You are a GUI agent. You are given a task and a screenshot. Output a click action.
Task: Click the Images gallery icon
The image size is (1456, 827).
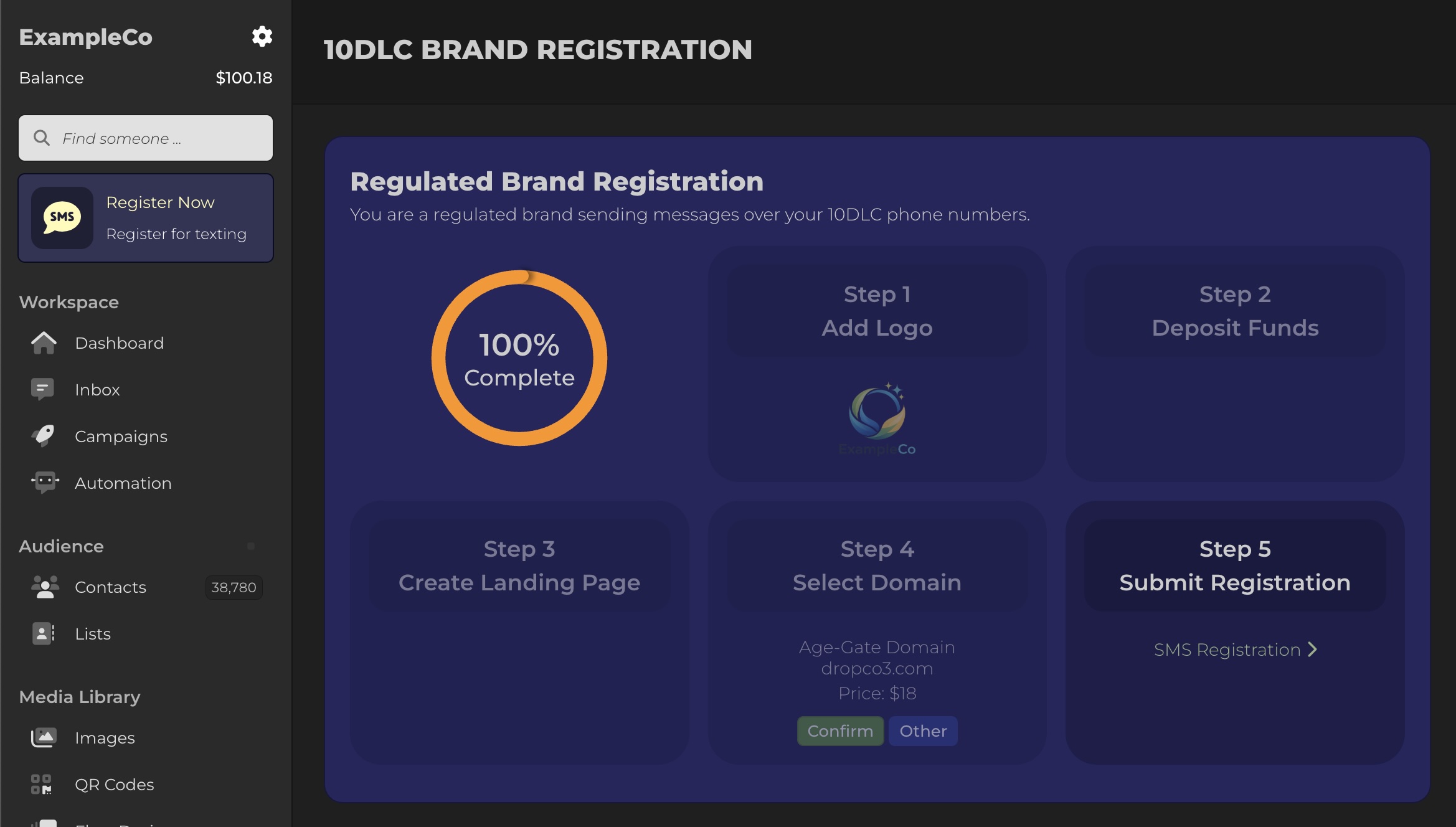point(44,738)
